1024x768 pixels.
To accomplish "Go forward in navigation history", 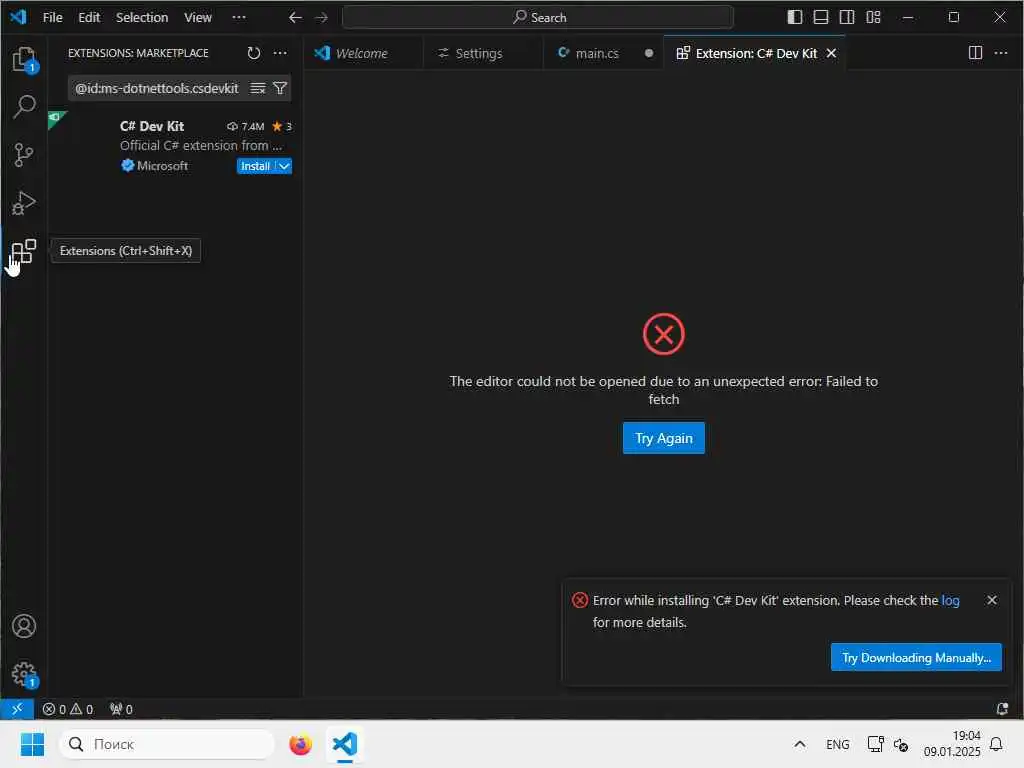I will click(321, 18).
